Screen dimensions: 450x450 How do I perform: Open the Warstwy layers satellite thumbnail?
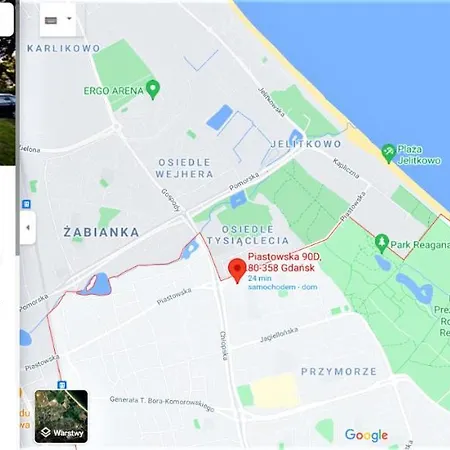click(x=61, y=416)
